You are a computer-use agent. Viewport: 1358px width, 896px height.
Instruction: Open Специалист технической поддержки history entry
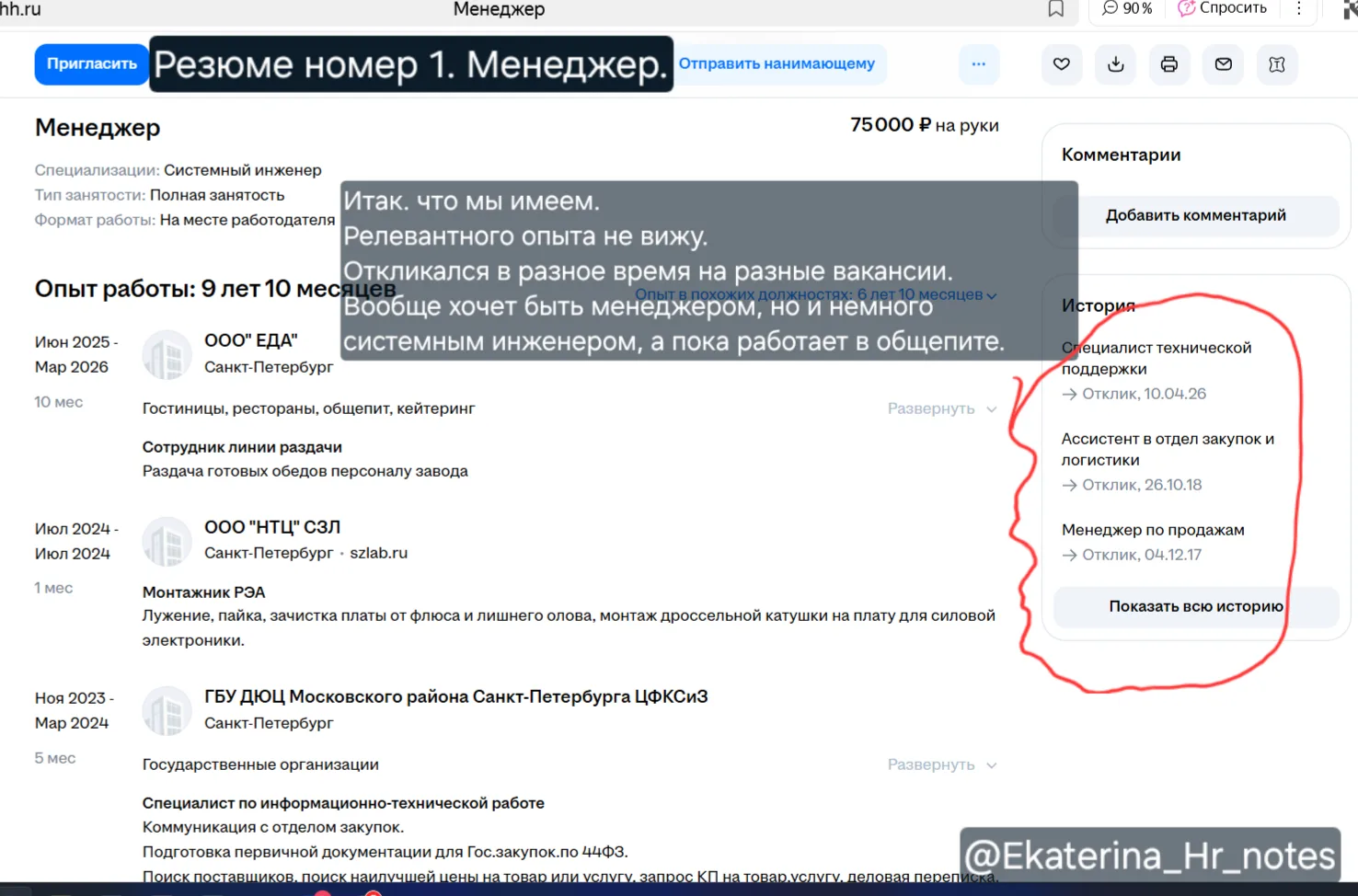[x=1157, y=358]
